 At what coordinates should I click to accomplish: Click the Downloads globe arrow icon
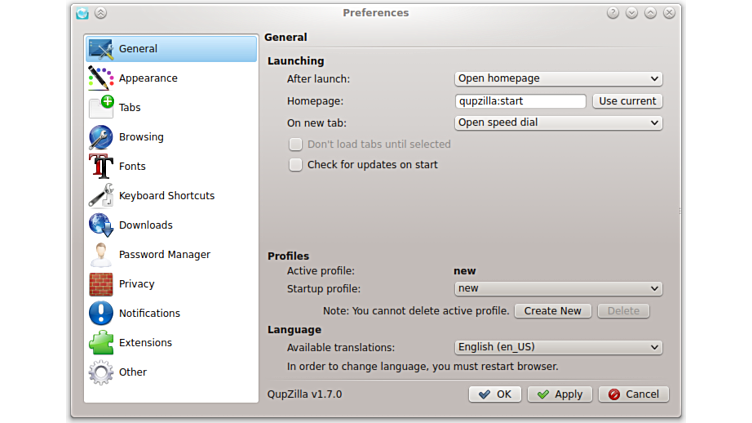[x=101, y=225]
